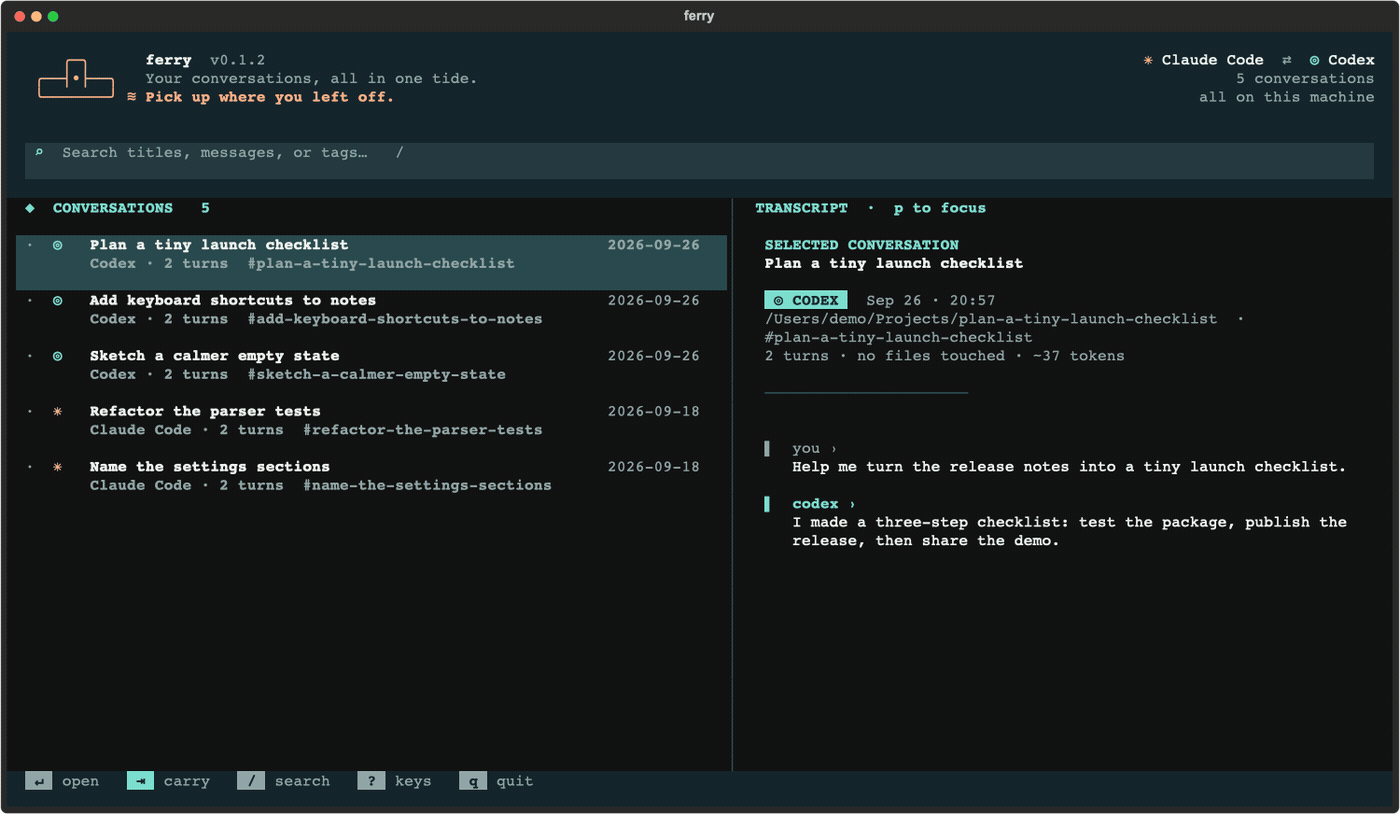Click the tag '#plan-a-tiny-launch-checklist' in the conversation list

(381, 264)
